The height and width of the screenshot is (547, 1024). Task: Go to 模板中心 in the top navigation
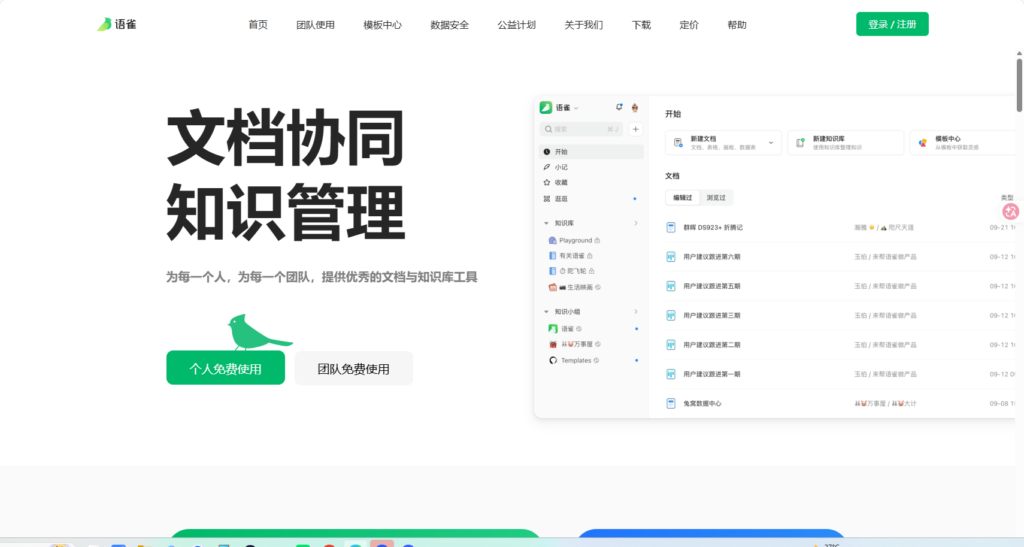382,25
